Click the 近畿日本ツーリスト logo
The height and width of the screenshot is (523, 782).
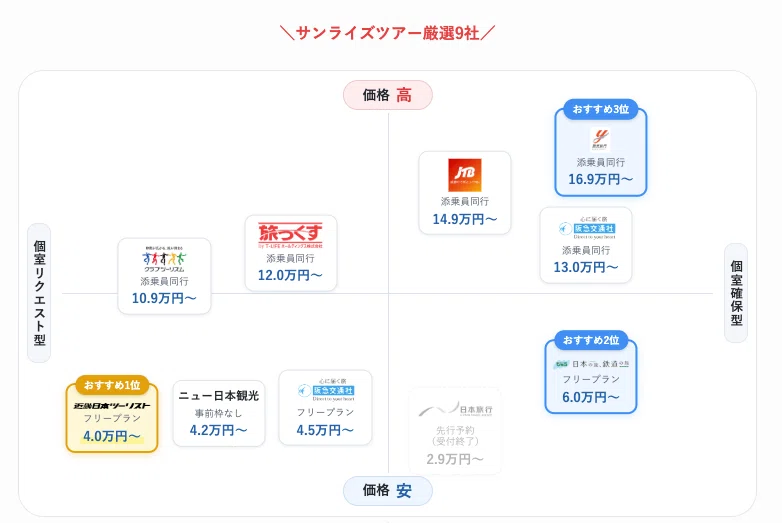tap(112, 405)
